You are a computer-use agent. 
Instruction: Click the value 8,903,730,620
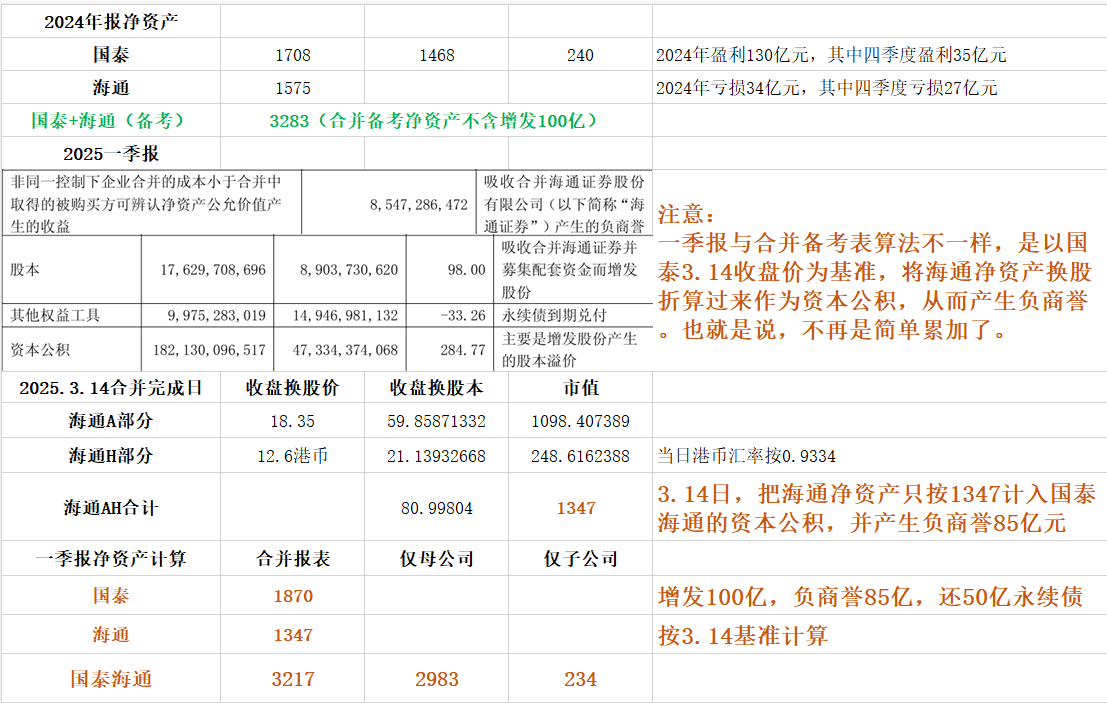coord(349,270)
